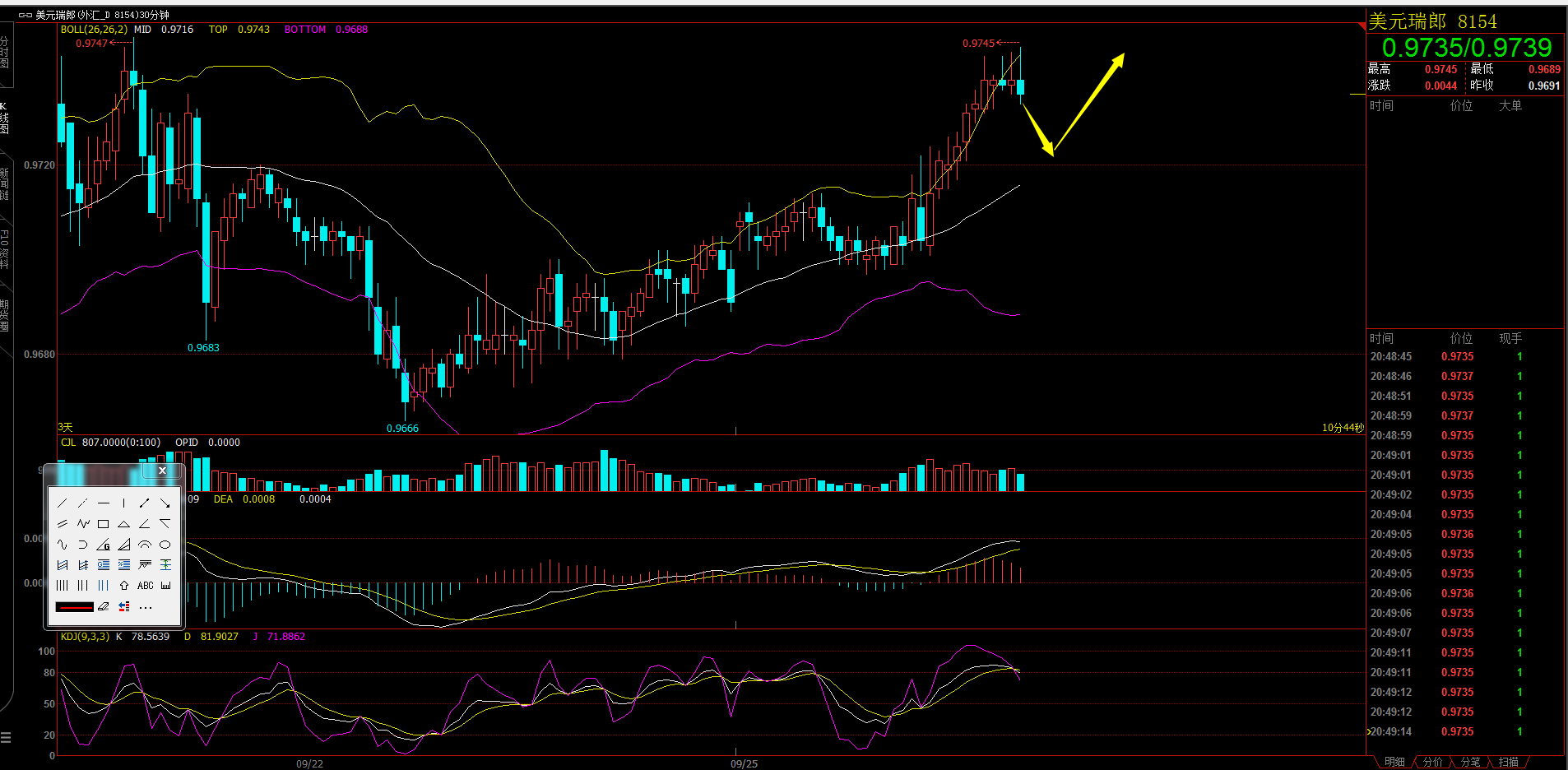The image size is (1568, 770).
Task: Place an up arrow marker
Action: [124, 586]
